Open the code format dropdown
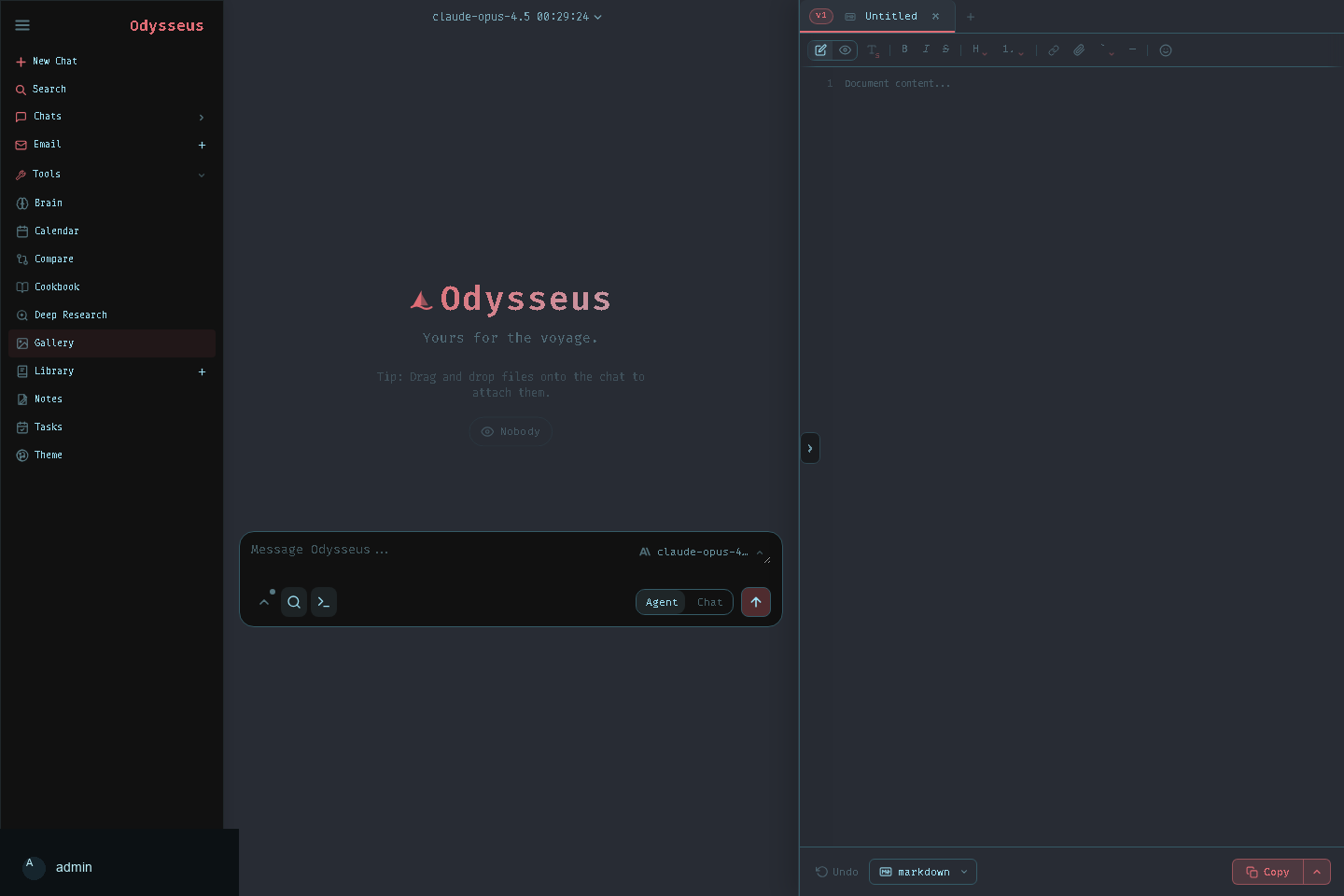This screenshot has height=896, width=1344. click(1107, 49)
